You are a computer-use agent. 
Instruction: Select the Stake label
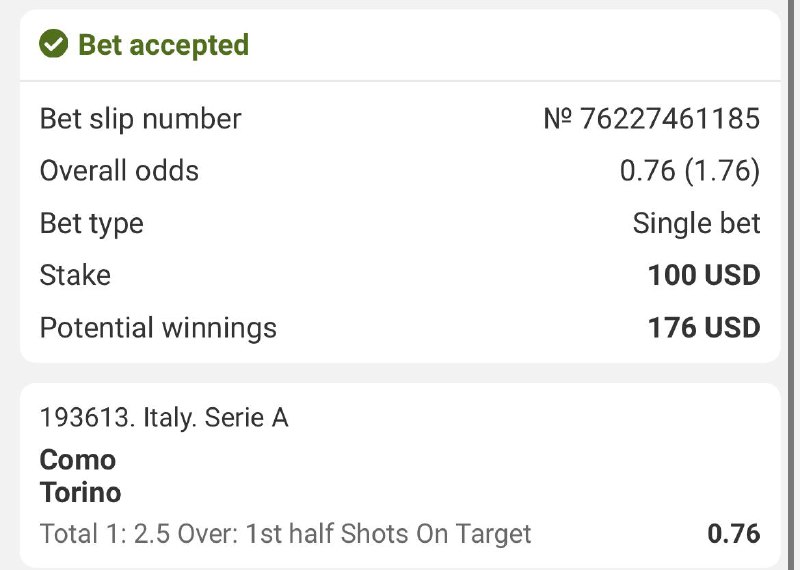75,275
